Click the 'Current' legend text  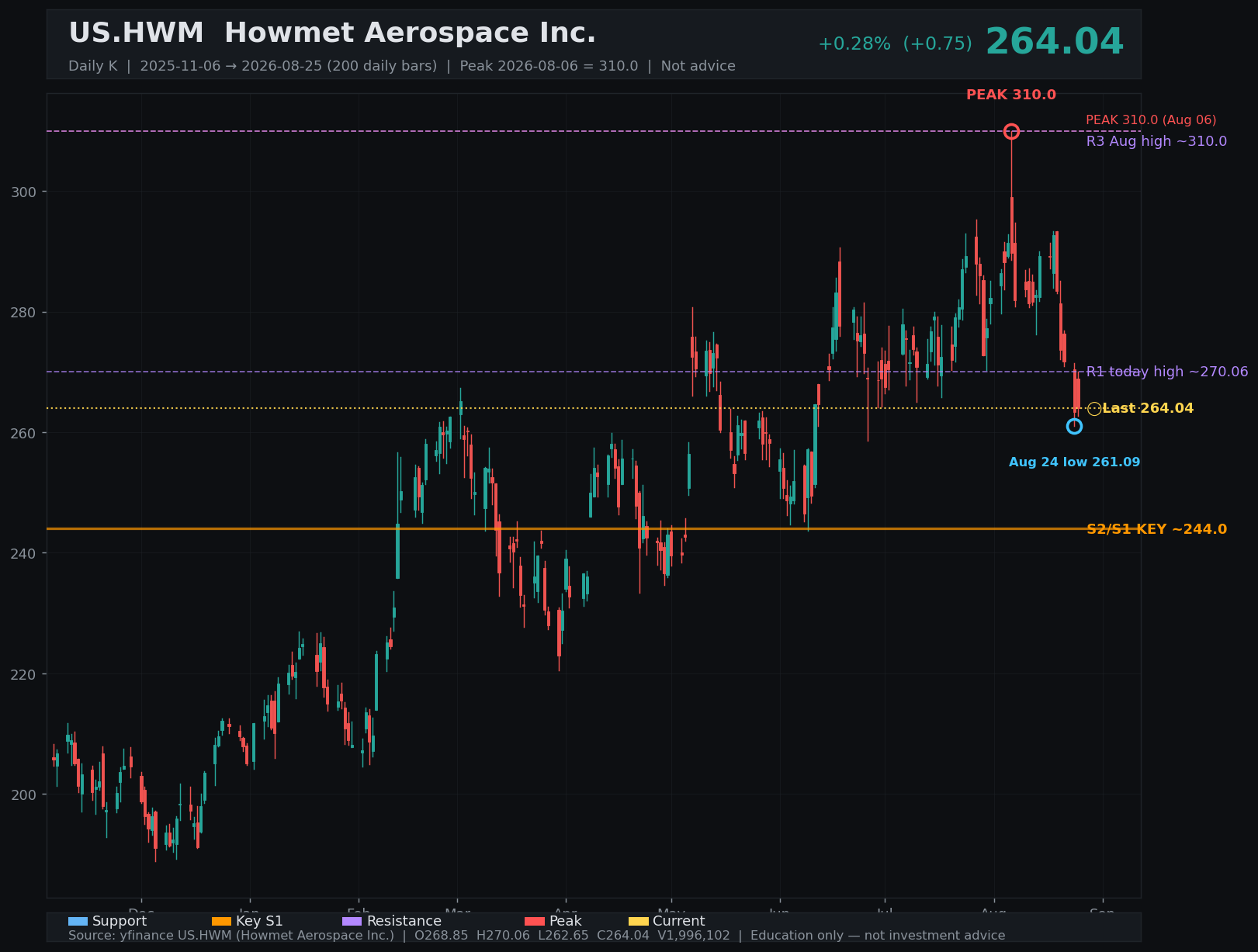coord(678,921)
